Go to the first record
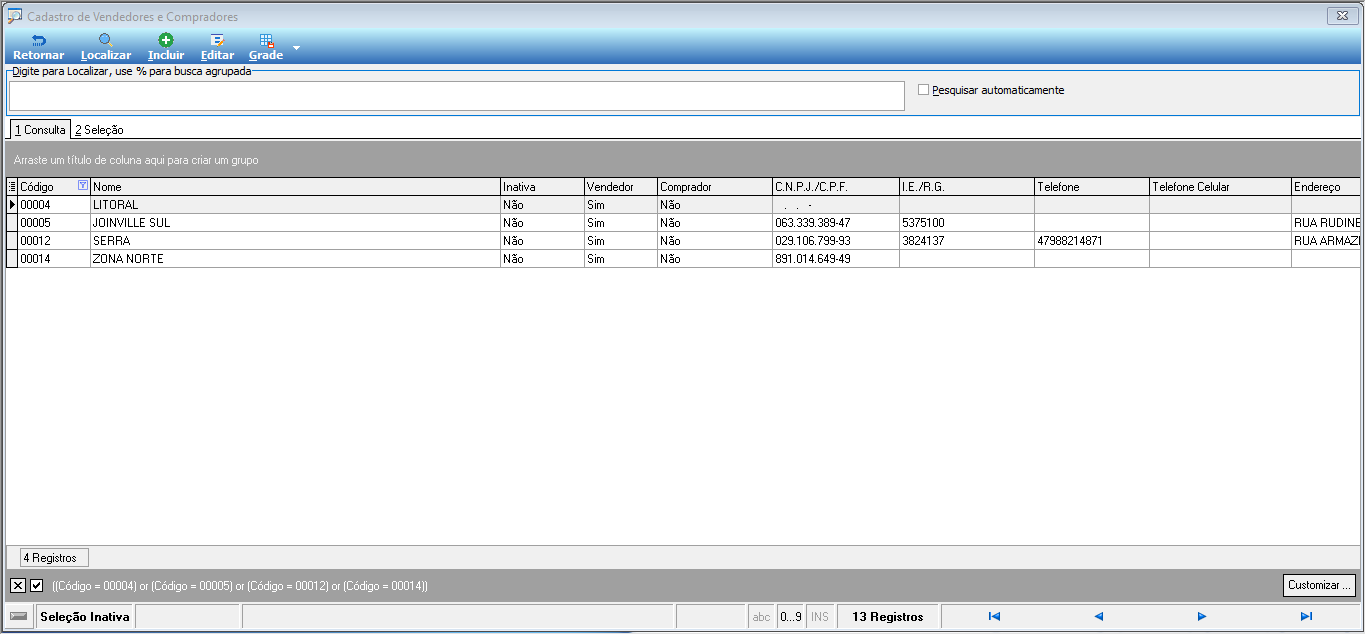1366x635 pixels. [x=994, y=617]
